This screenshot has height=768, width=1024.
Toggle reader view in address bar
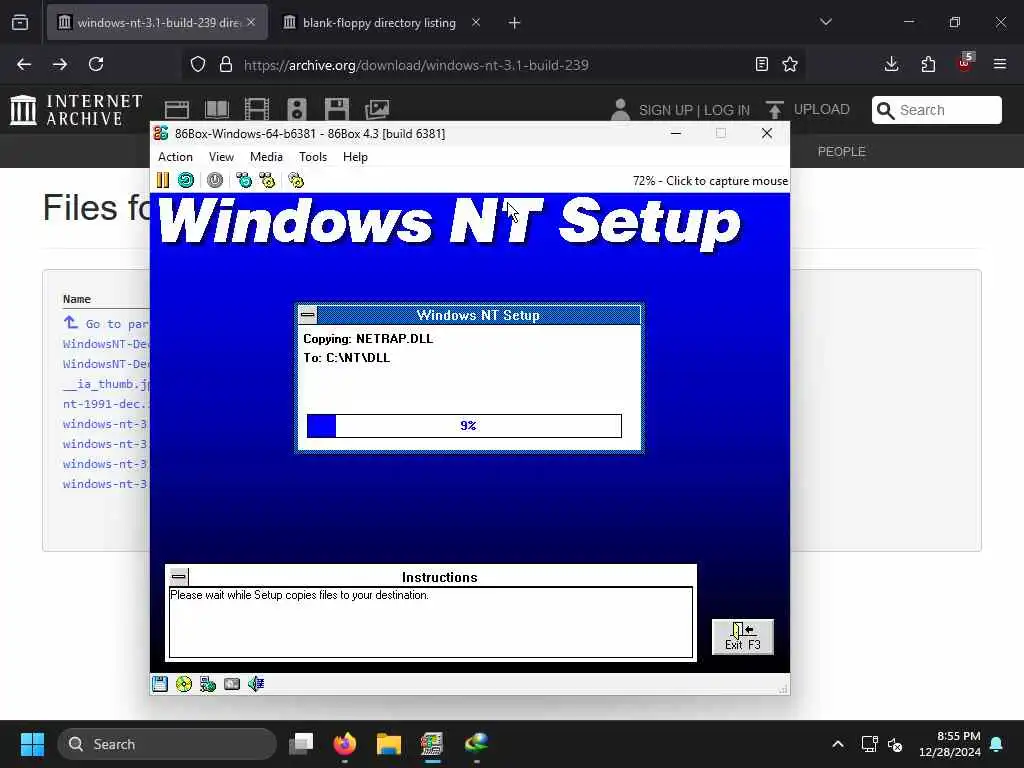[761, 64]
